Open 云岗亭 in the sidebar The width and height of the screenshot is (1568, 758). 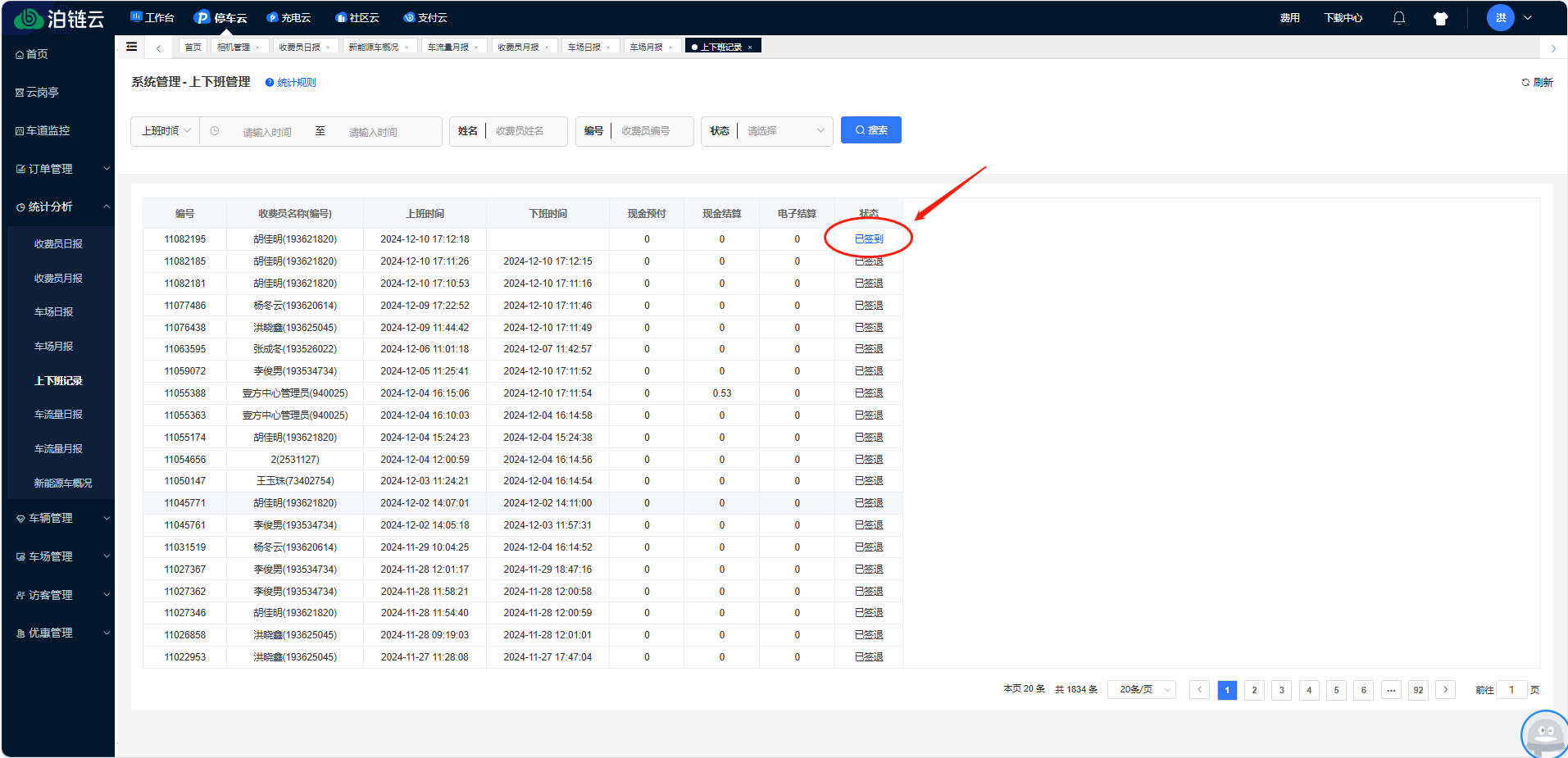click(38, 93)
